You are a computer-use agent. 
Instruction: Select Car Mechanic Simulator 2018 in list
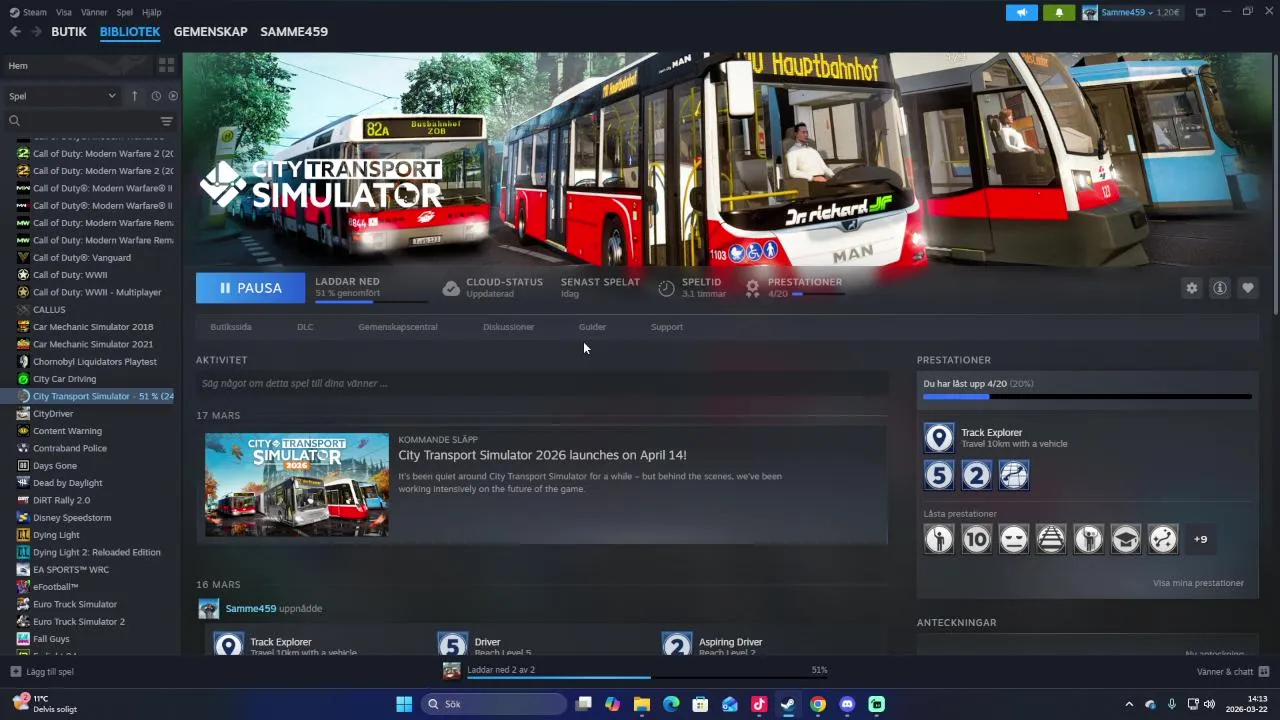point(91,327)
